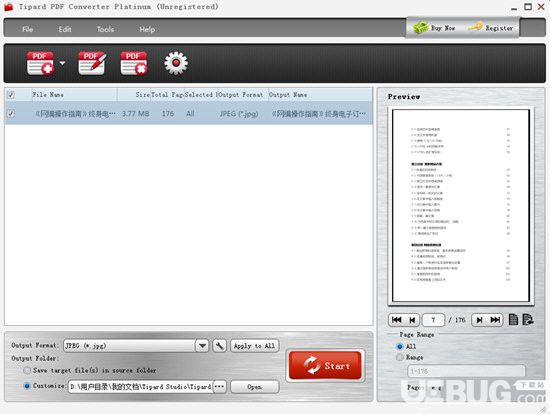Click the Apply to All button
Image resolution: width=550 pixels, height=414 pixels.
coord(255,346)
